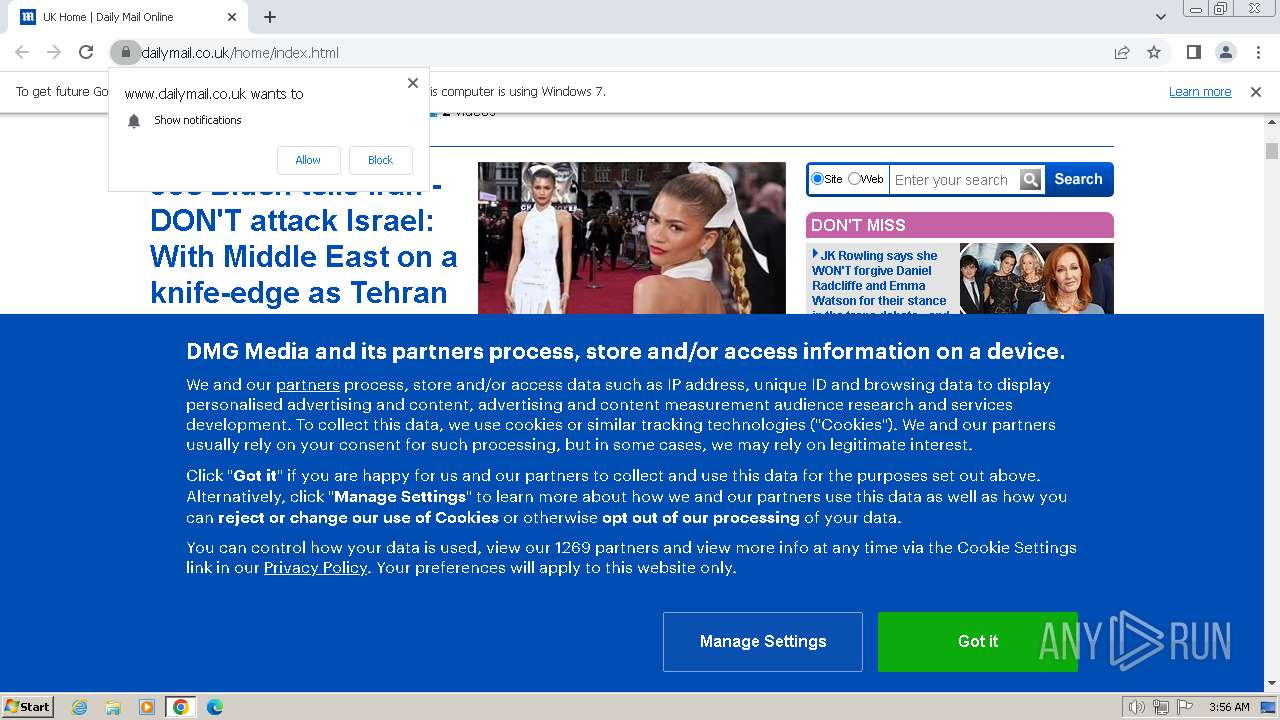The image size is (1280, 720).
Task: Open the Action Center flag icon
Action: tap(1185, 707)
